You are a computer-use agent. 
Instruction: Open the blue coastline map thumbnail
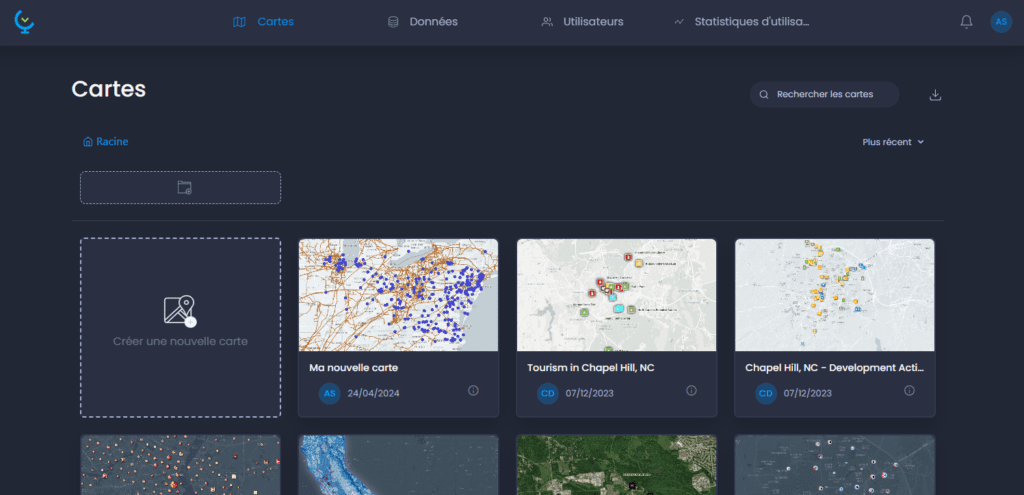coord(398,465)
